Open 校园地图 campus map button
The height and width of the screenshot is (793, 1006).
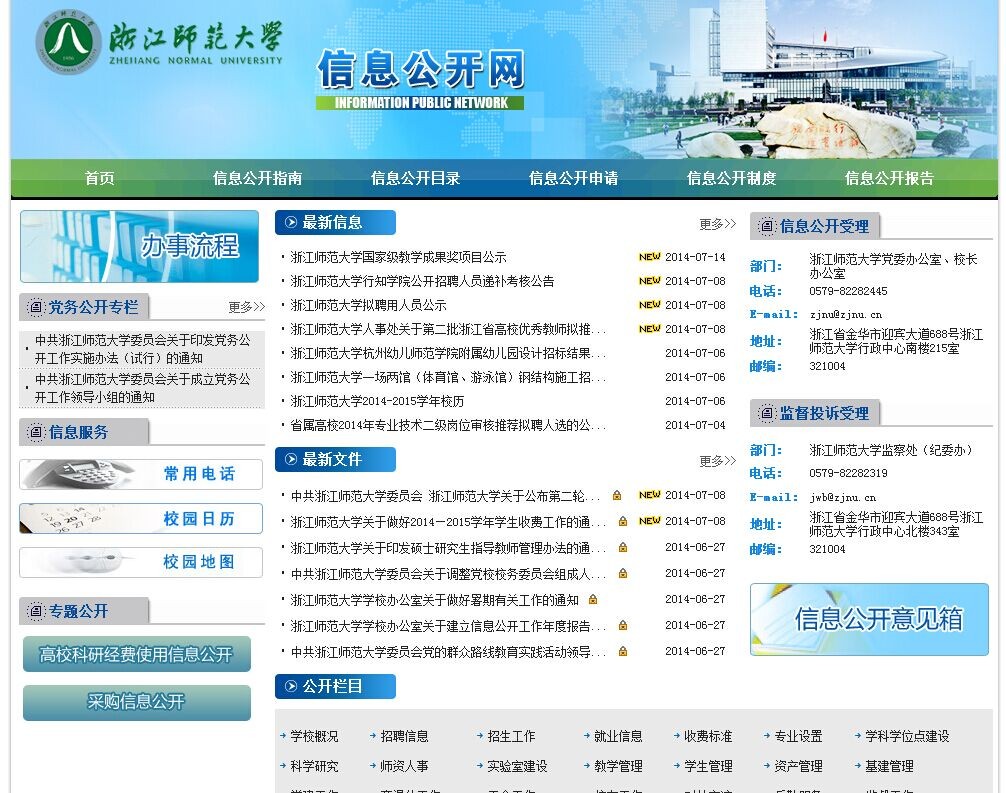click(141, 562)
